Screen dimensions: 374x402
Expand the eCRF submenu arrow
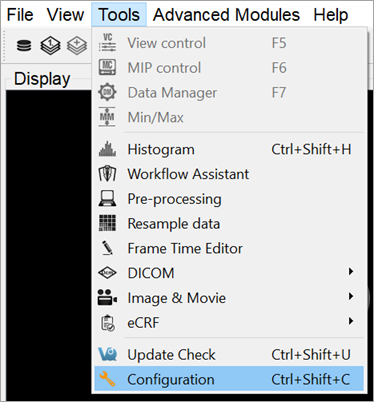pos(351,321)
